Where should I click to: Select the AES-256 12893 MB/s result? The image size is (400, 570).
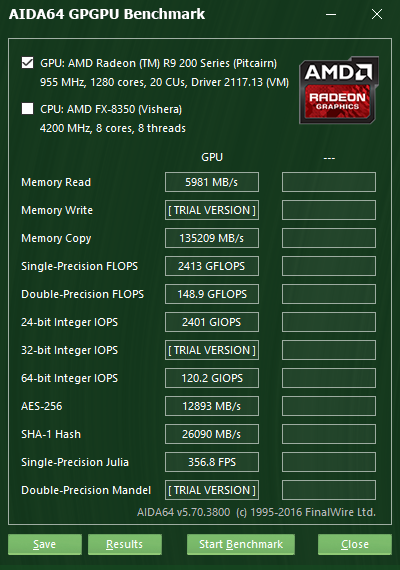coord(212,406)
